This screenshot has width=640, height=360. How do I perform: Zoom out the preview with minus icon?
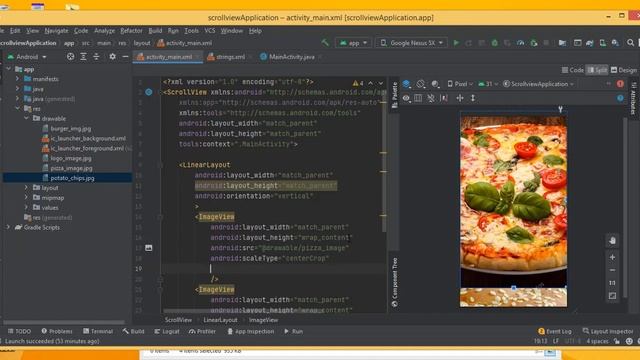tap(612, 270)
